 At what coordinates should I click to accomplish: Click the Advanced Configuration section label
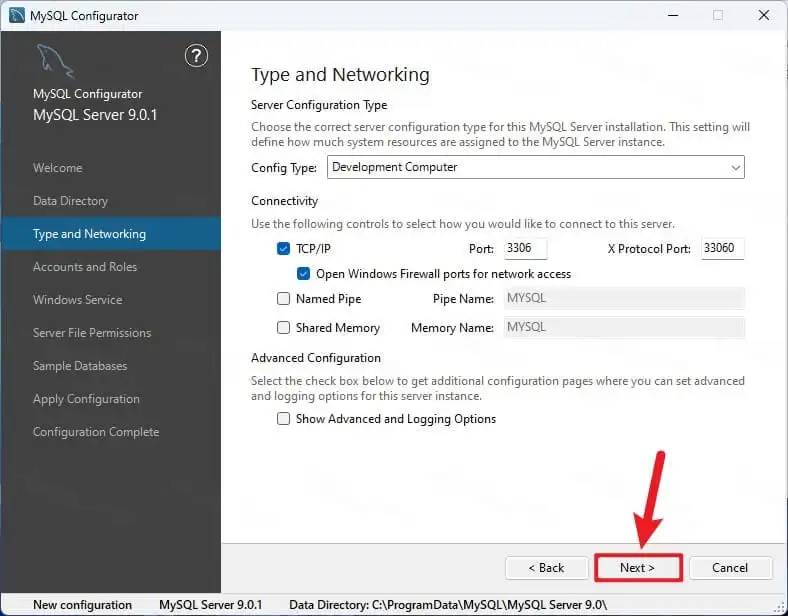coord(316,358)
